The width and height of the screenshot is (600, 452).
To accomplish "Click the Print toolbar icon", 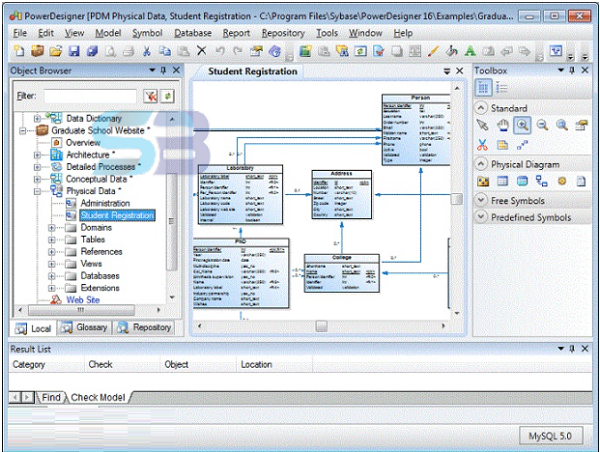I will (129, 51).
